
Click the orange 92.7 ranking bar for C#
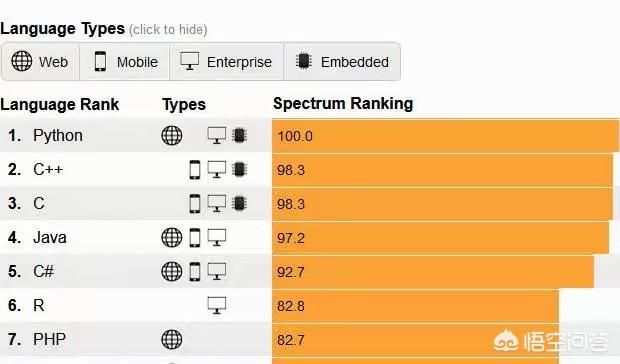[x=433, y=272]
